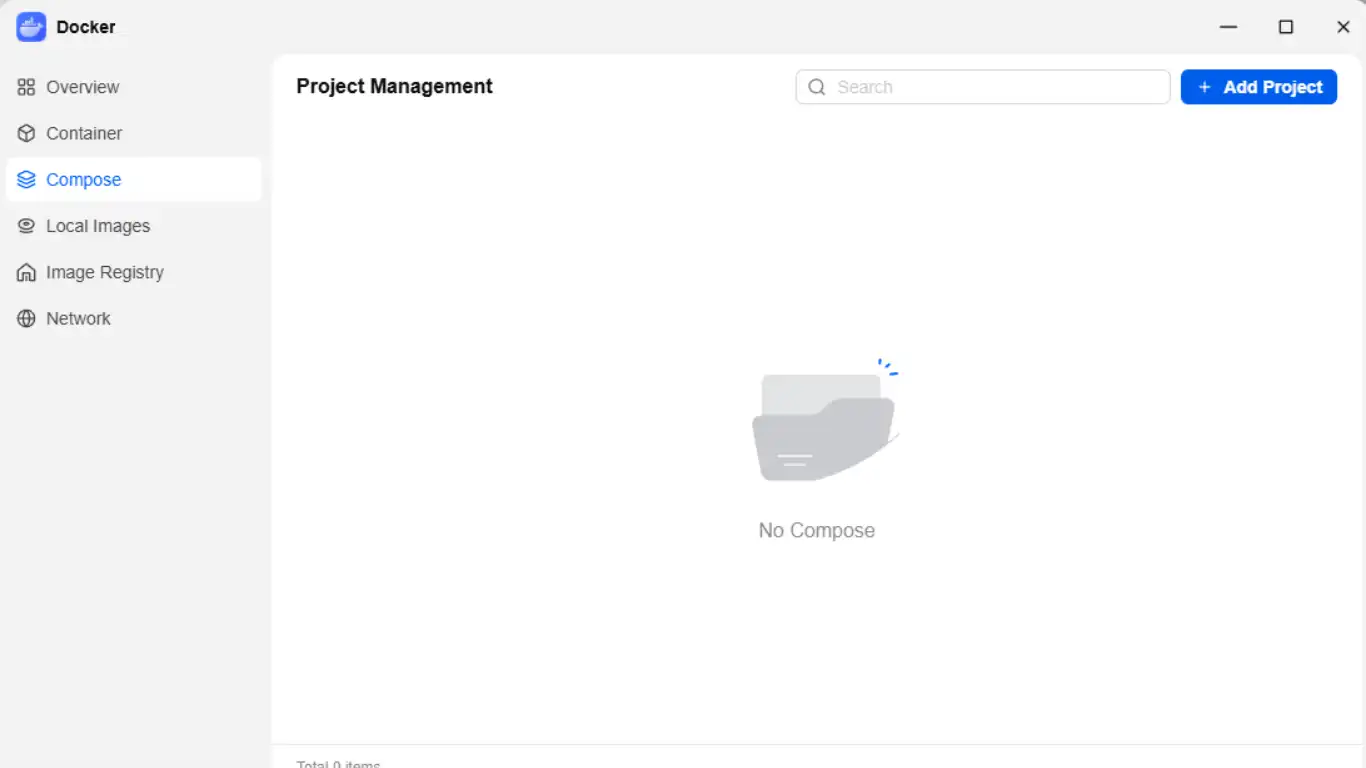Click the No Compose text
1366x768 pixels.
tap(817, 531)
